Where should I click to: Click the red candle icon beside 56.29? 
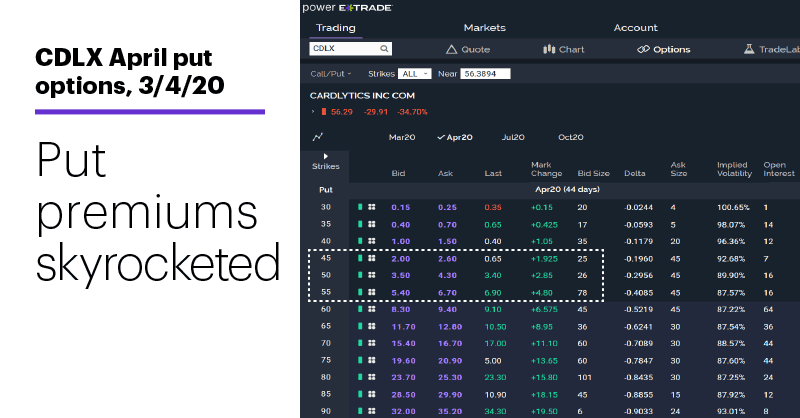(323, 112)
